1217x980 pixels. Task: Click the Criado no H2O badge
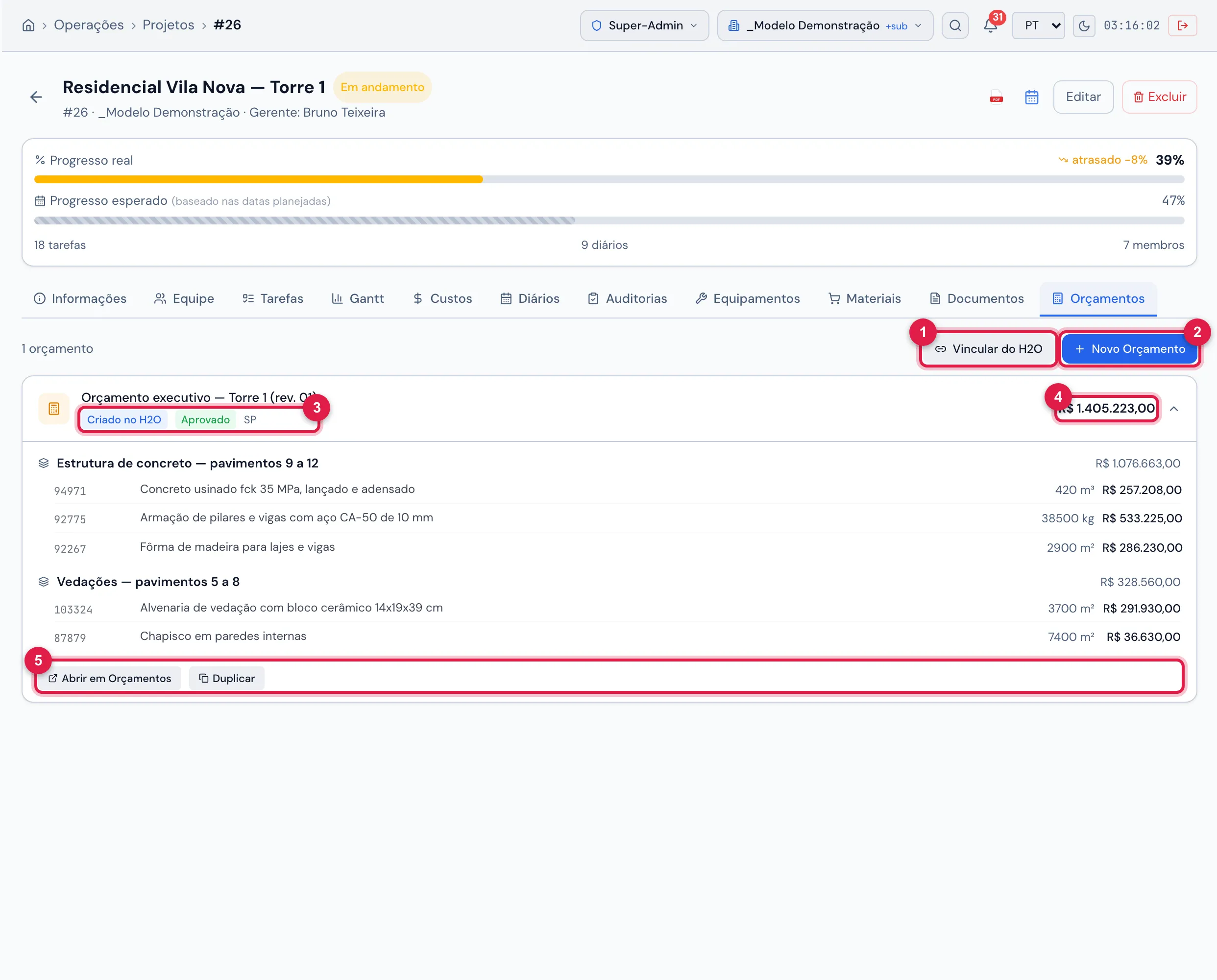pos(124,420)
